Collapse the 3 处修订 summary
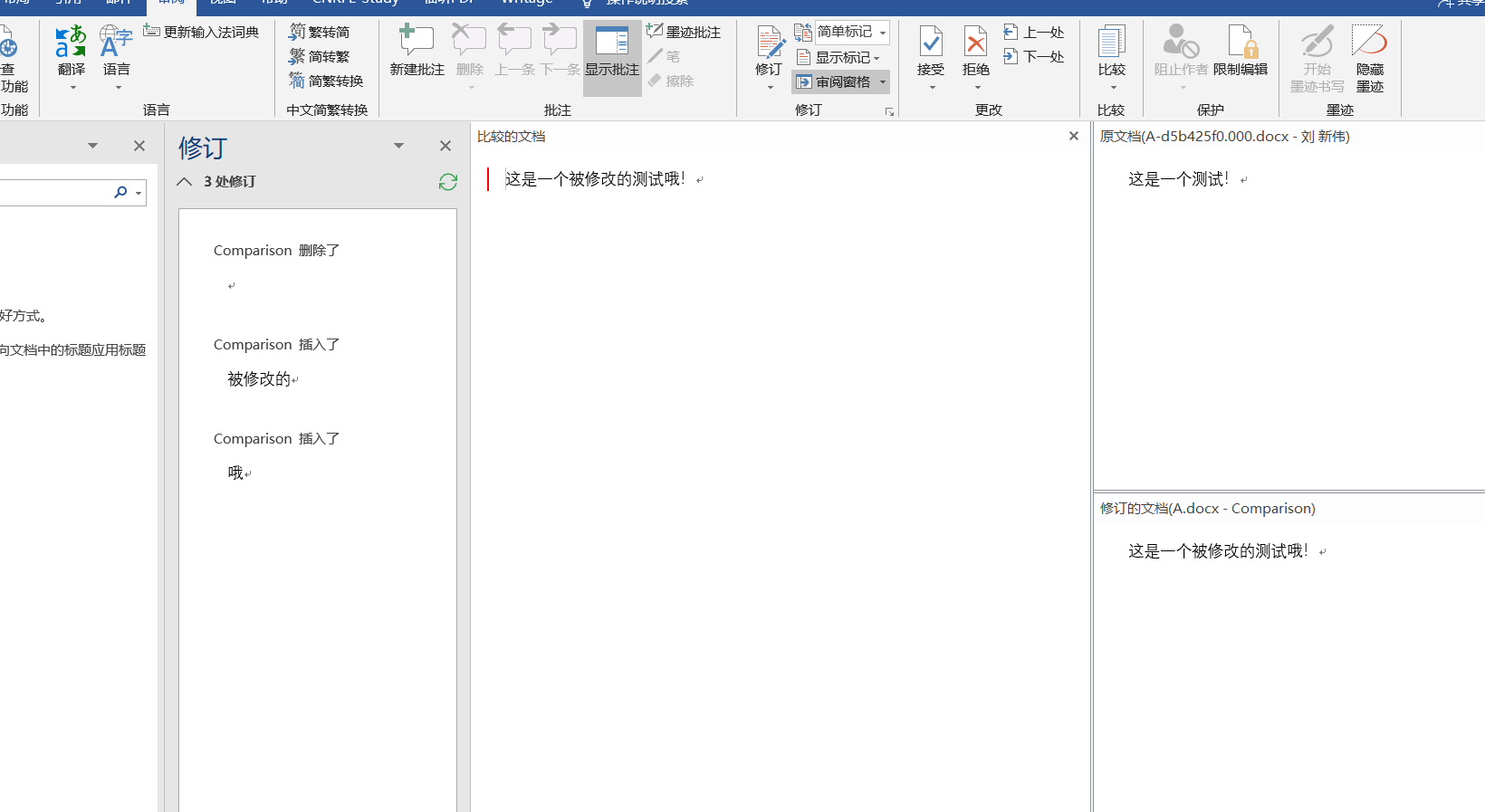Screen dimensions: 1485x812 (x=185, y=181)
